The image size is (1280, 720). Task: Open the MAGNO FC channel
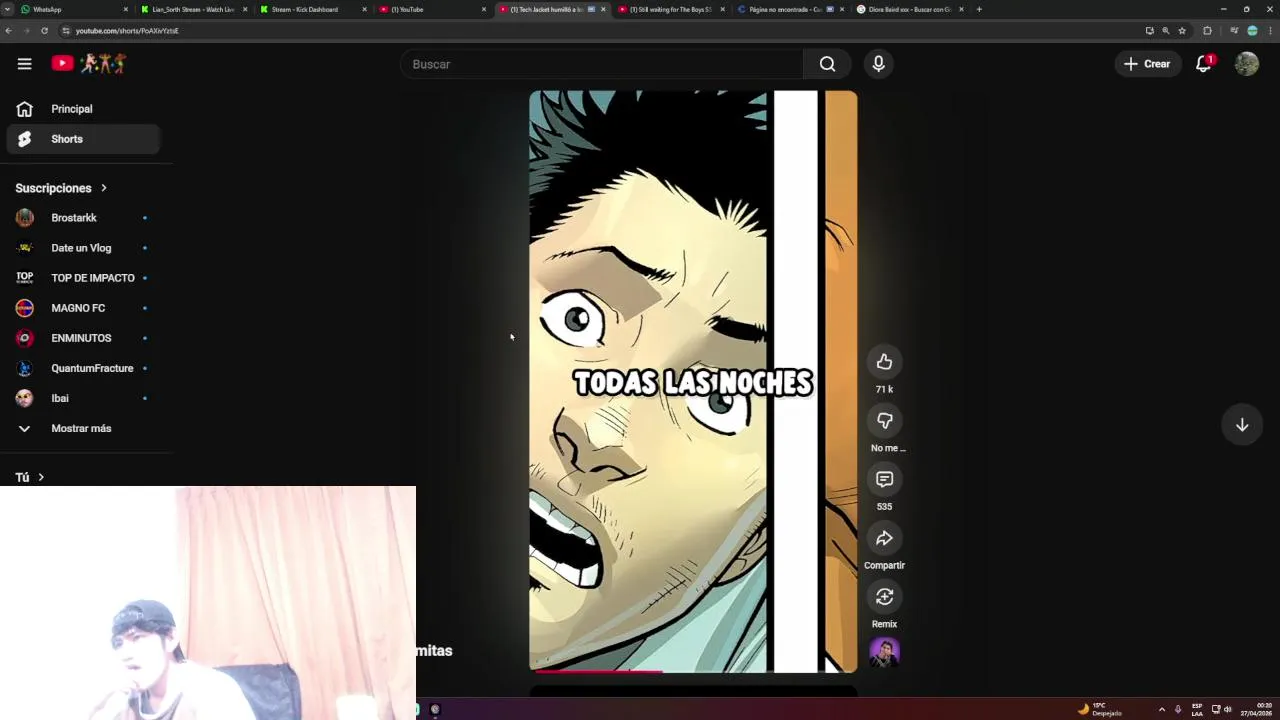click(84, 308)
